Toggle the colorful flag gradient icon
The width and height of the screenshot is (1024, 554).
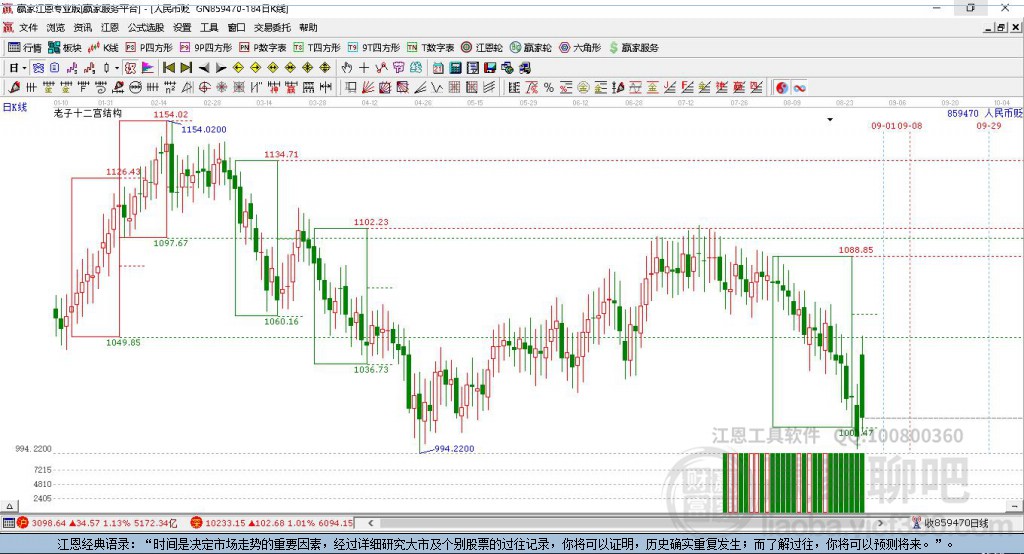[x=148, y=68]
